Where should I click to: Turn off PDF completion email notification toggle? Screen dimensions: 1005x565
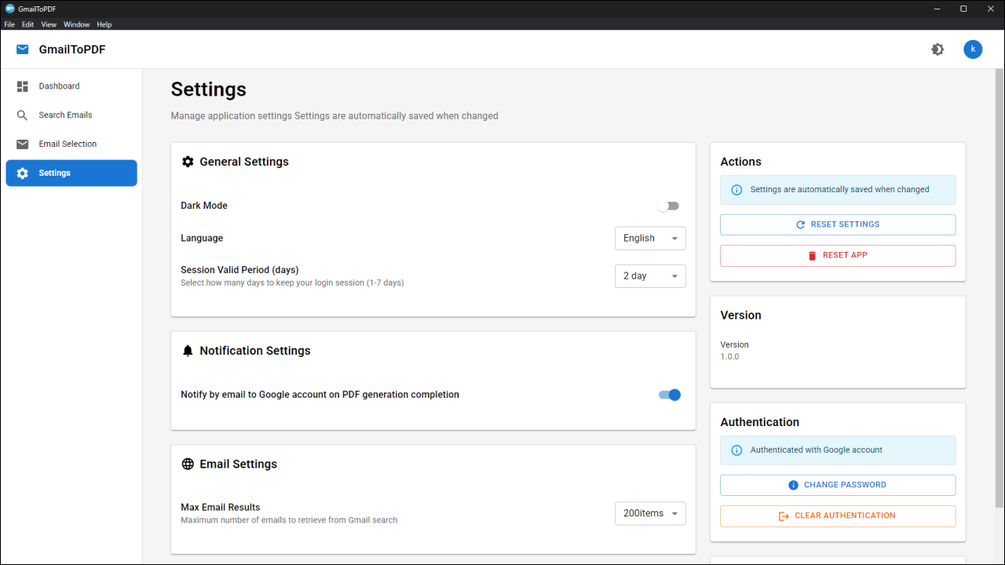pos(669,395)
